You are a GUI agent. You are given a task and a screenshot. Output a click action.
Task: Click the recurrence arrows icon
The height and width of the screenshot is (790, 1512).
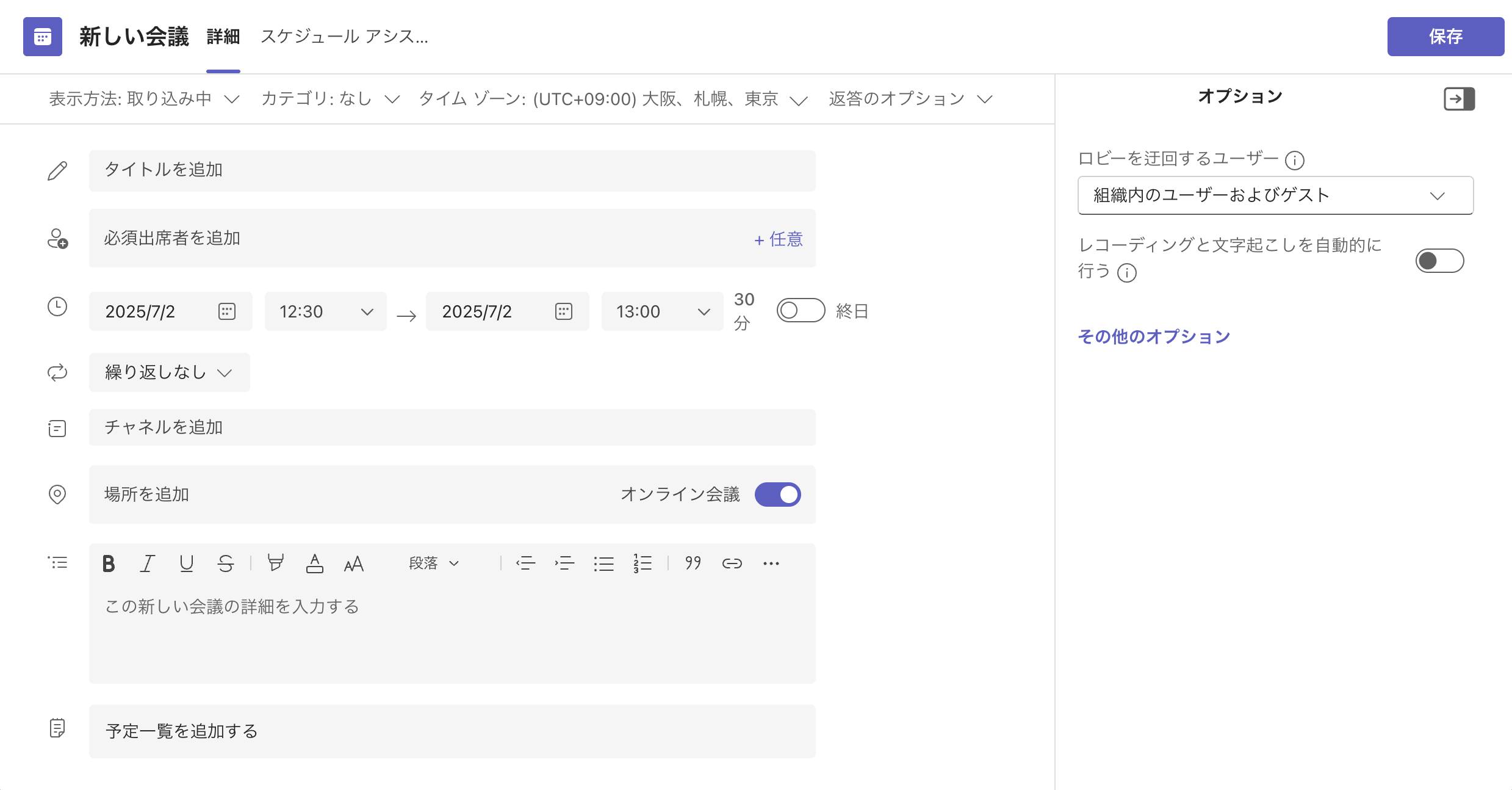(x=57, y=372)
